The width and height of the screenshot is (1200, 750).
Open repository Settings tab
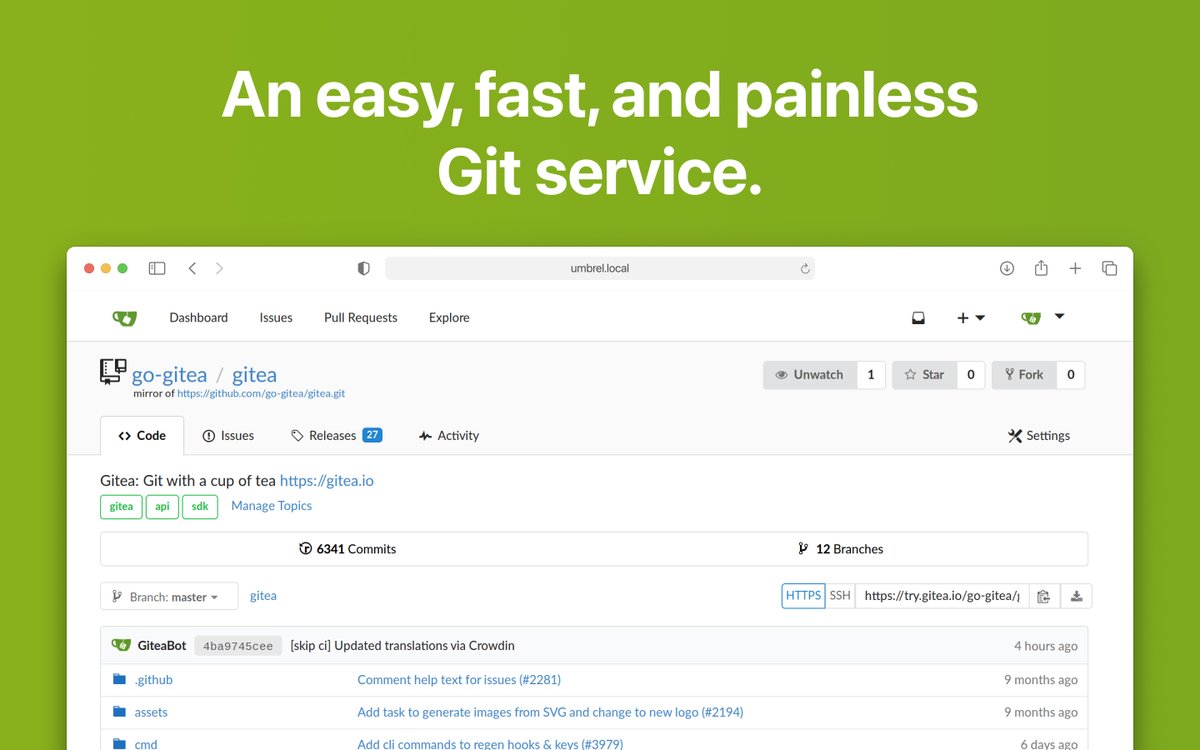1039,436
